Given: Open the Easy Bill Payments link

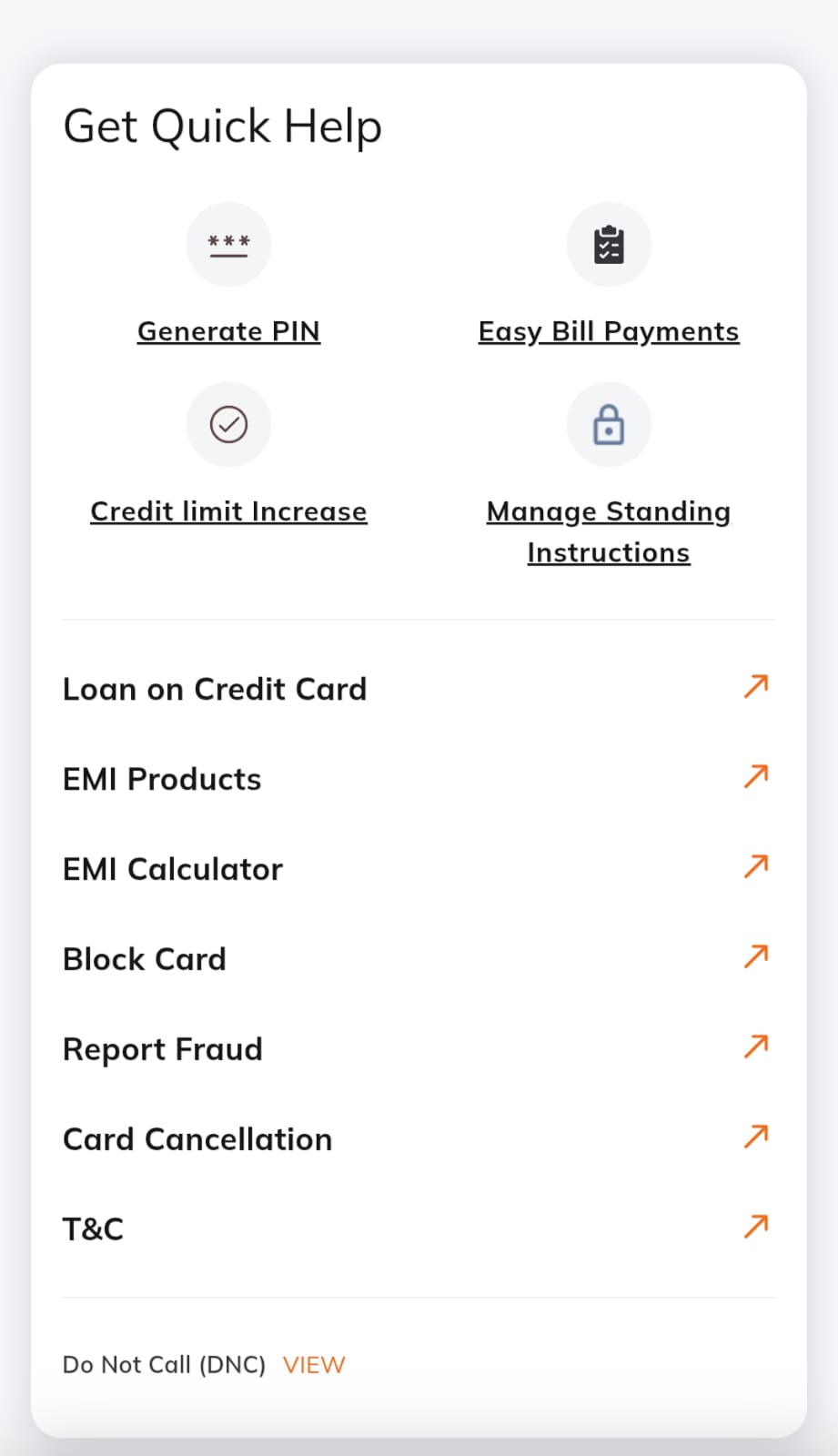Looking at the screenshot, I should (x=608, y=331).
